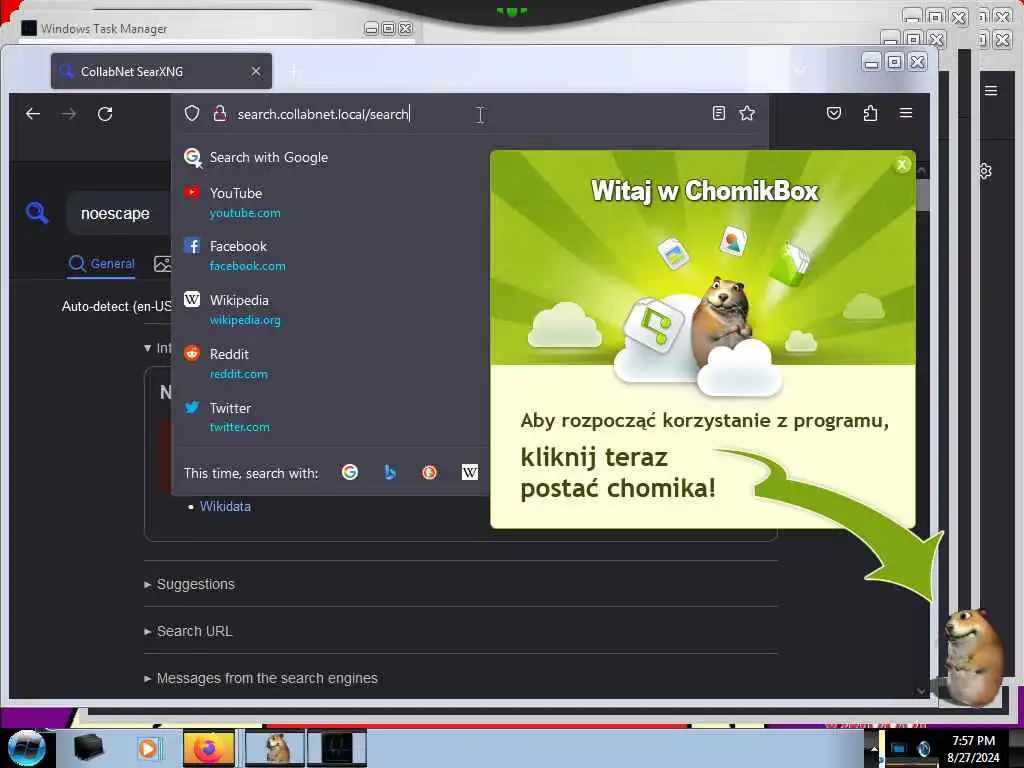This screenshot has width=1024, height=768.
Task: Open a new browser tab
Action: tap(294, 71)
